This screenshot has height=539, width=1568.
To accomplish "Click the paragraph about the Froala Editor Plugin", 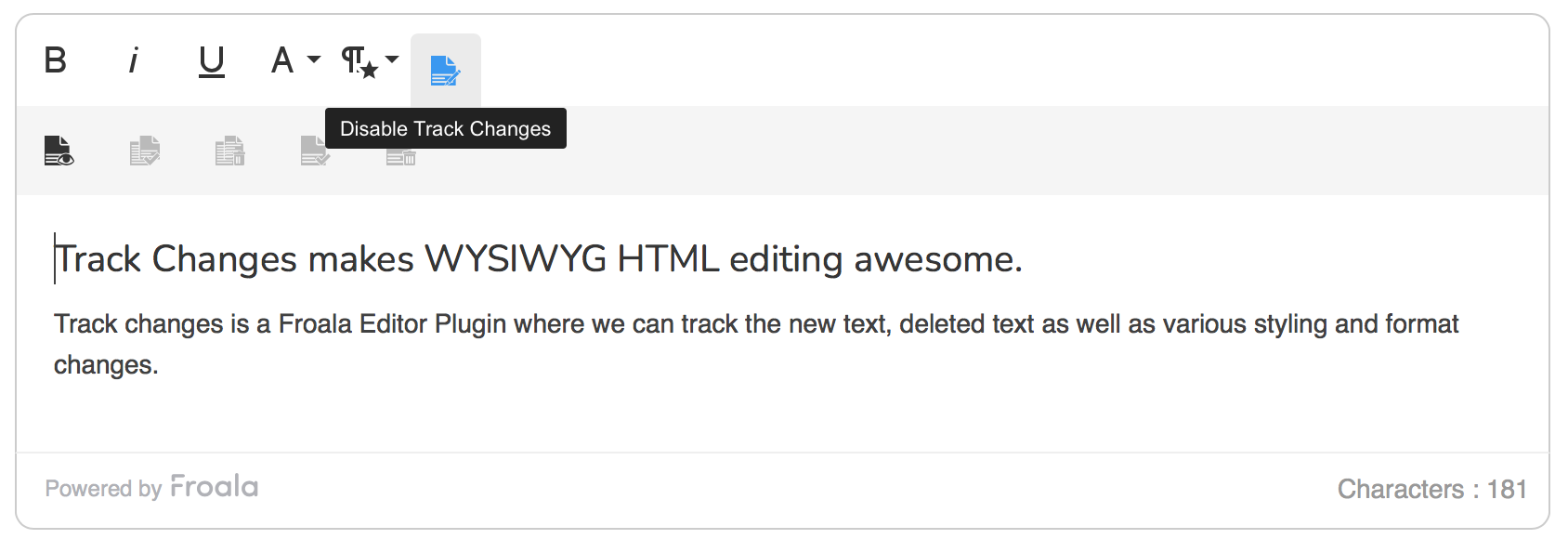I will [756, 324].
